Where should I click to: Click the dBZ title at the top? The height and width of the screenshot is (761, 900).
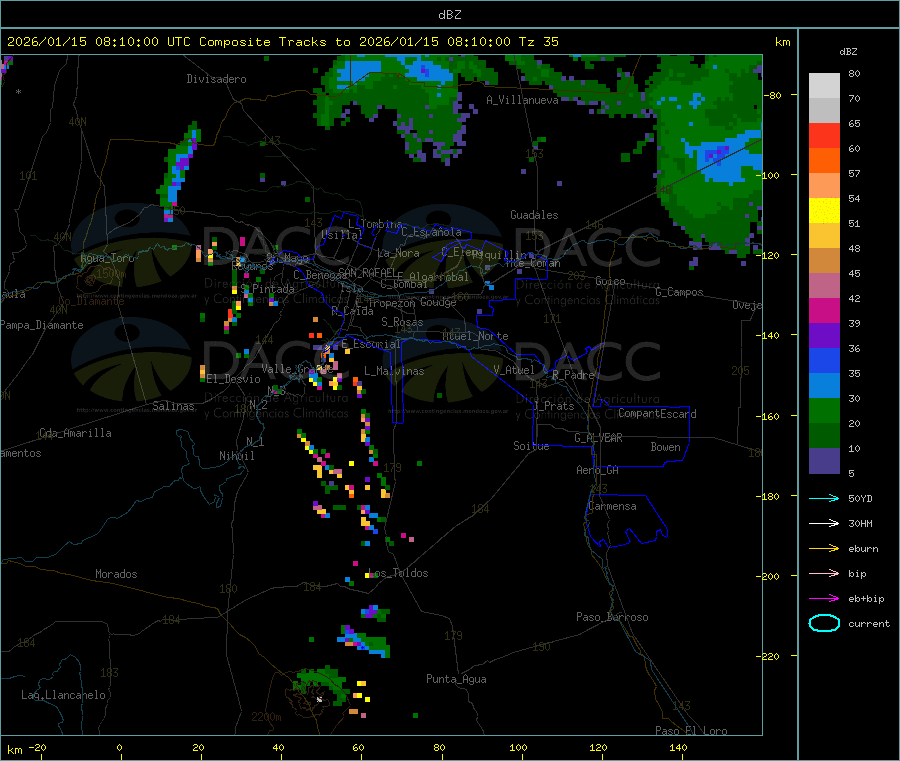(x=449, y=14)
